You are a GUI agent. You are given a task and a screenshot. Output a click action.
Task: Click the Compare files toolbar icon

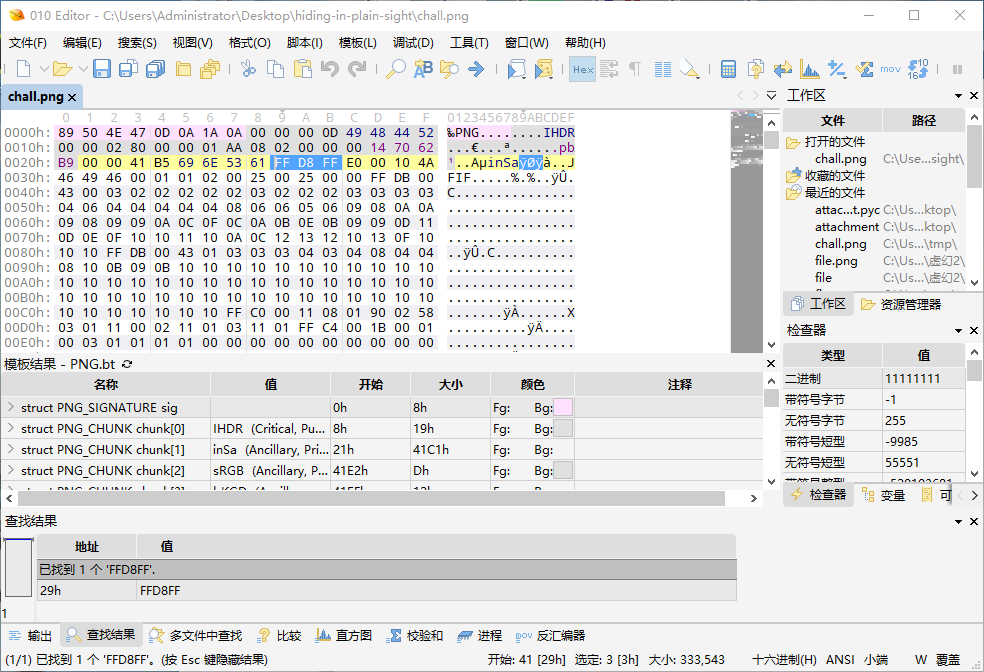click(756, 69)
